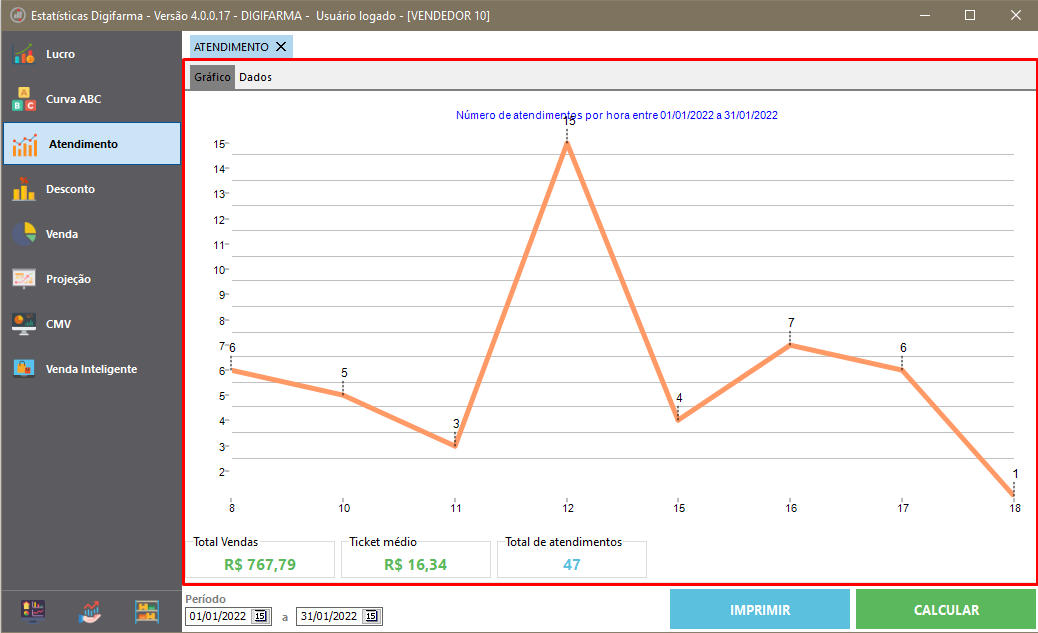Click the dashboard monitor icon at bottom left
Viewport: 1038px width, 633px height.
click(34, 611)
